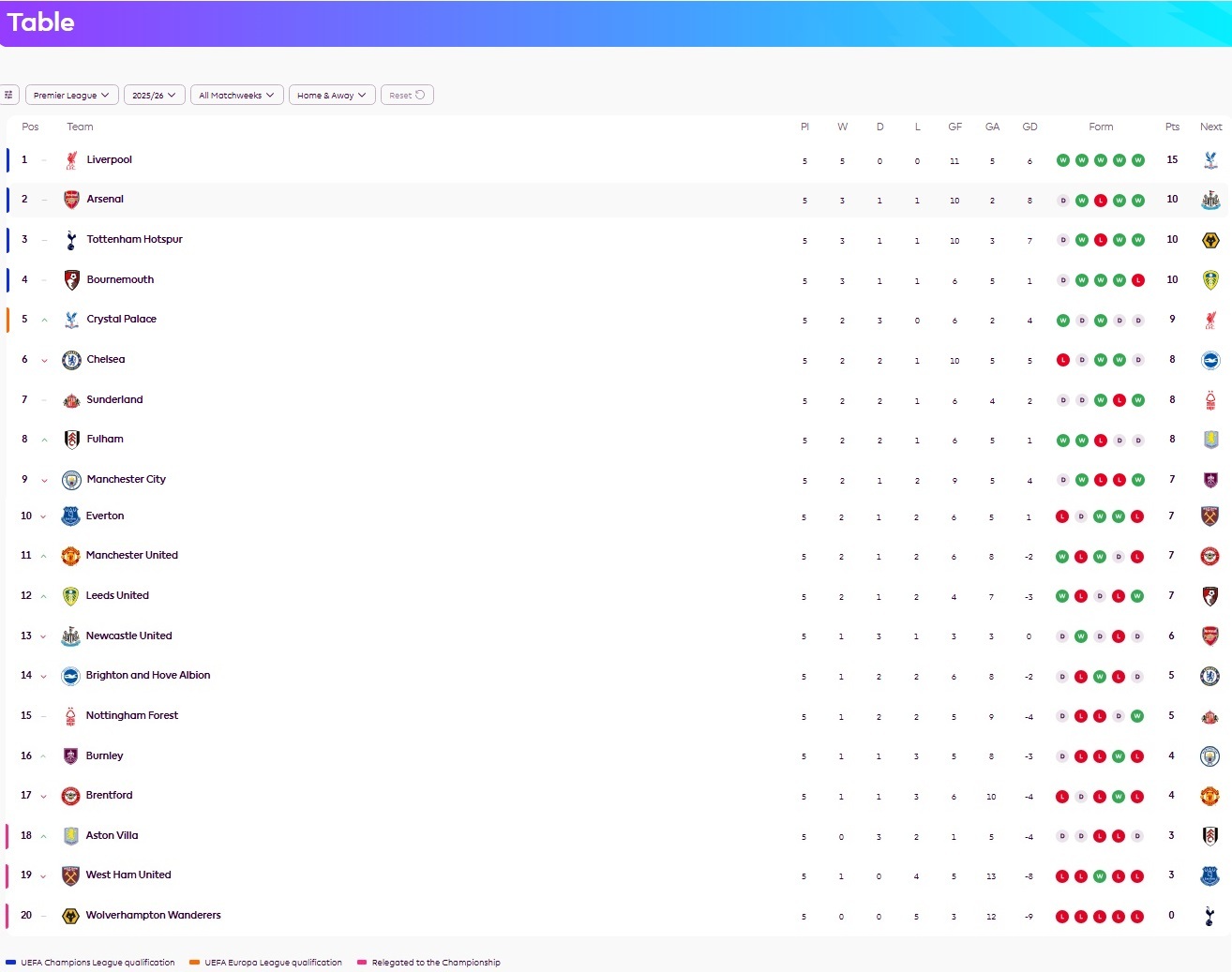Click the Newcastle United crest in row 13

(70, 636)
